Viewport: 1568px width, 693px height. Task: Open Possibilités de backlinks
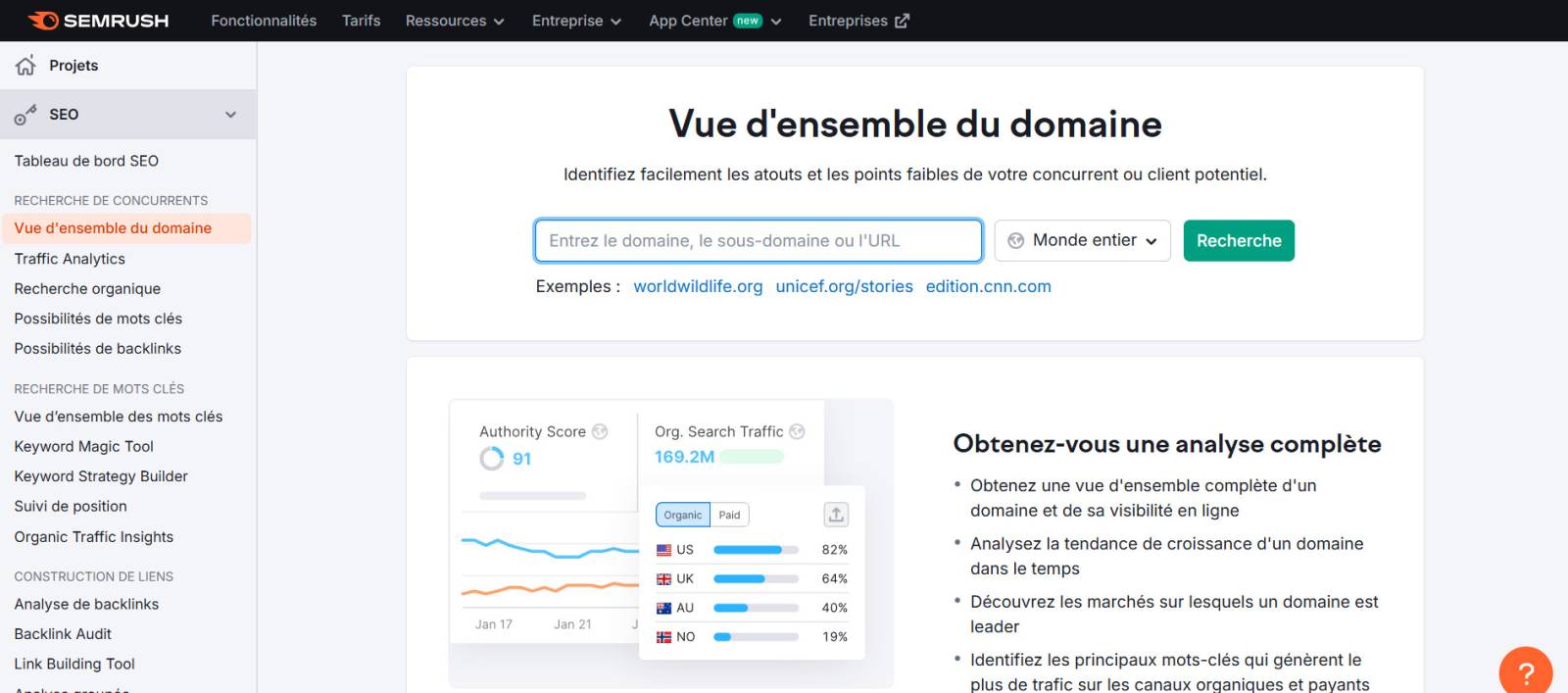pos(97,349)
